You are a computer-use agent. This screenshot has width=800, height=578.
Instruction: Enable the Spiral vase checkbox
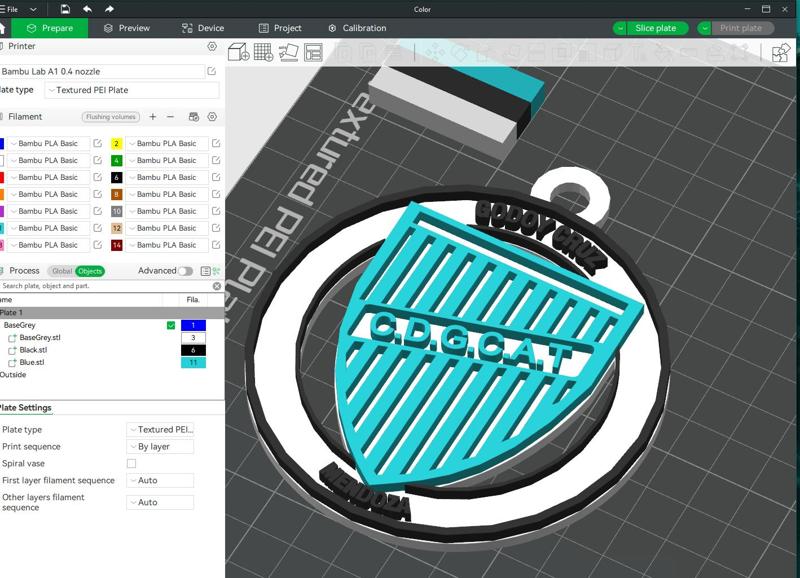(x=132, y=463)
